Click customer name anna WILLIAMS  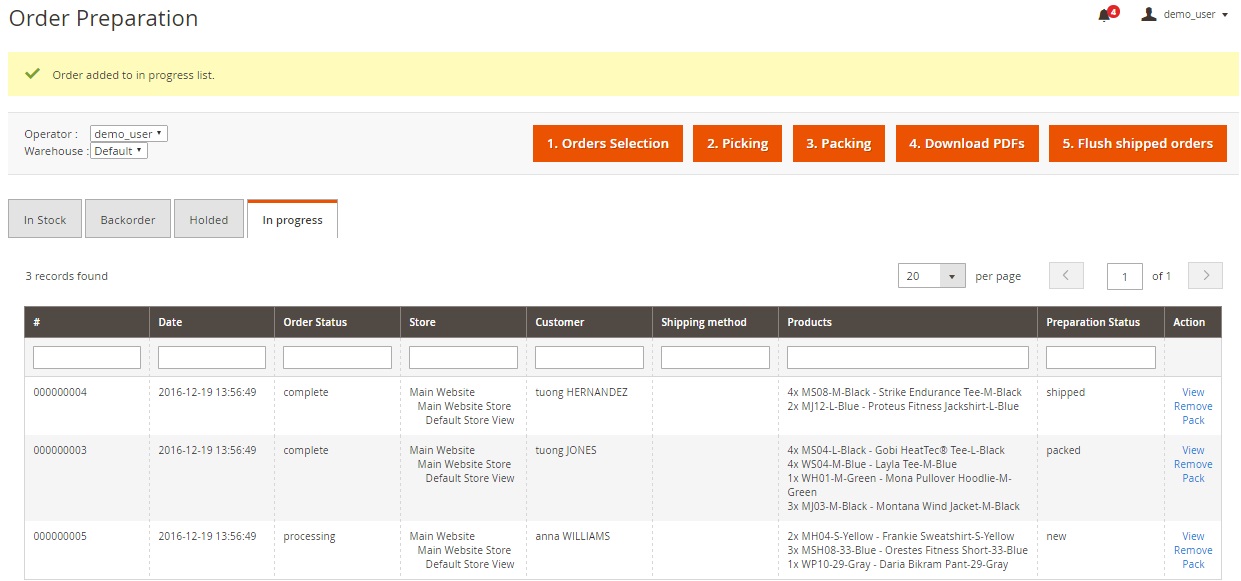tap(573, 536)
